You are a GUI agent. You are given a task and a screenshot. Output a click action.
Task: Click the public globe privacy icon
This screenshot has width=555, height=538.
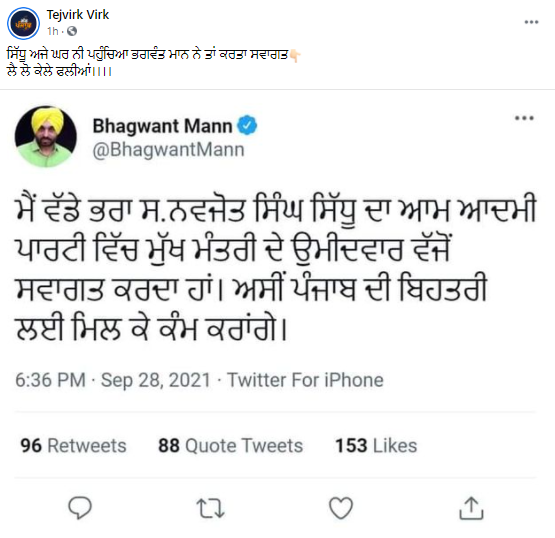click(x=72, y=31)
